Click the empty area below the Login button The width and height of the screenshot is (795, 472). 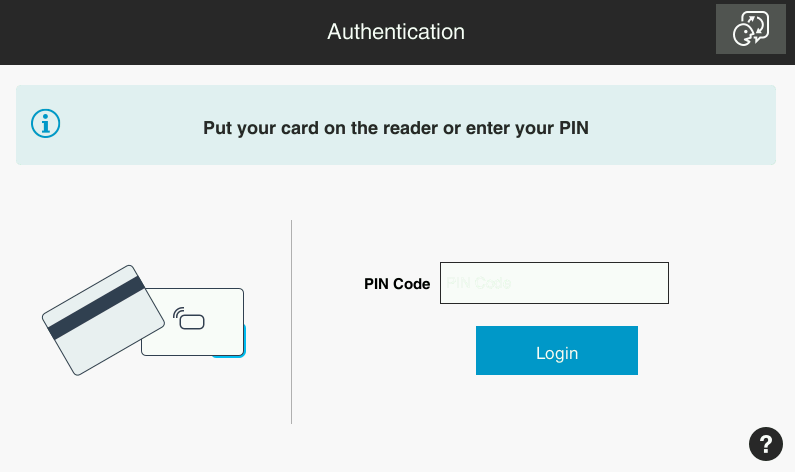pyautogui.click(x=556, y=420)
